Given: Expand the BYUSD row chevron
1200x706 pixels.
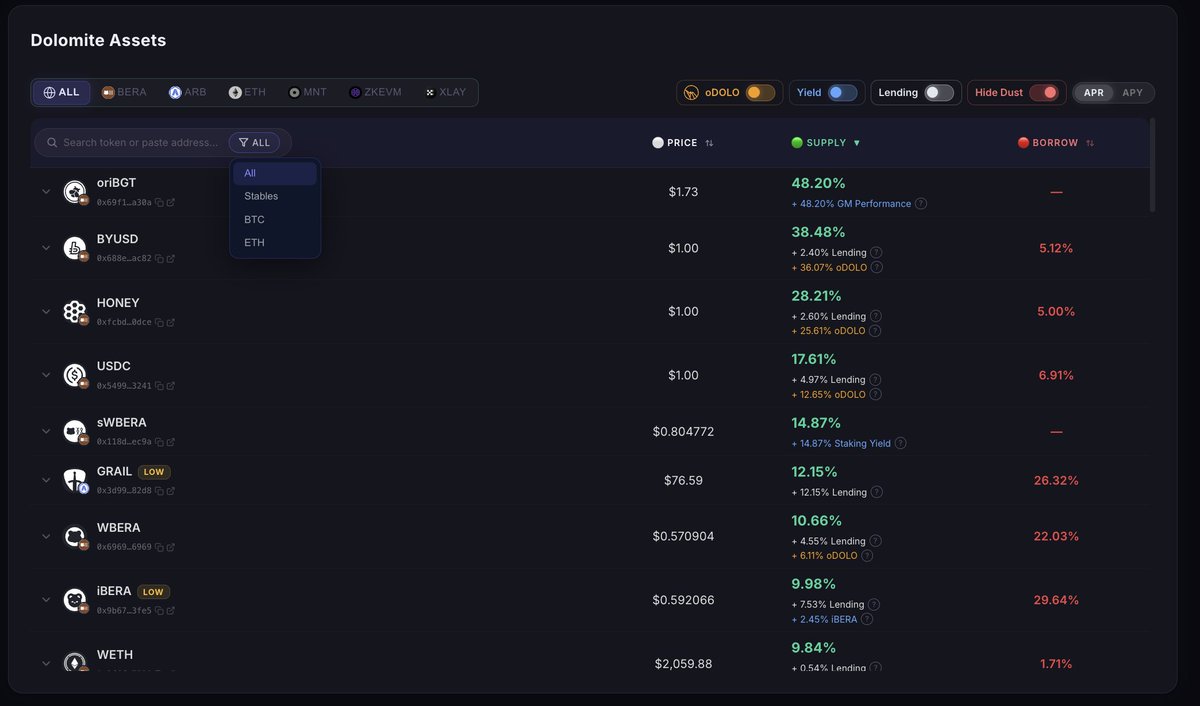Looking at the screenshot, I should pos(46,247).
